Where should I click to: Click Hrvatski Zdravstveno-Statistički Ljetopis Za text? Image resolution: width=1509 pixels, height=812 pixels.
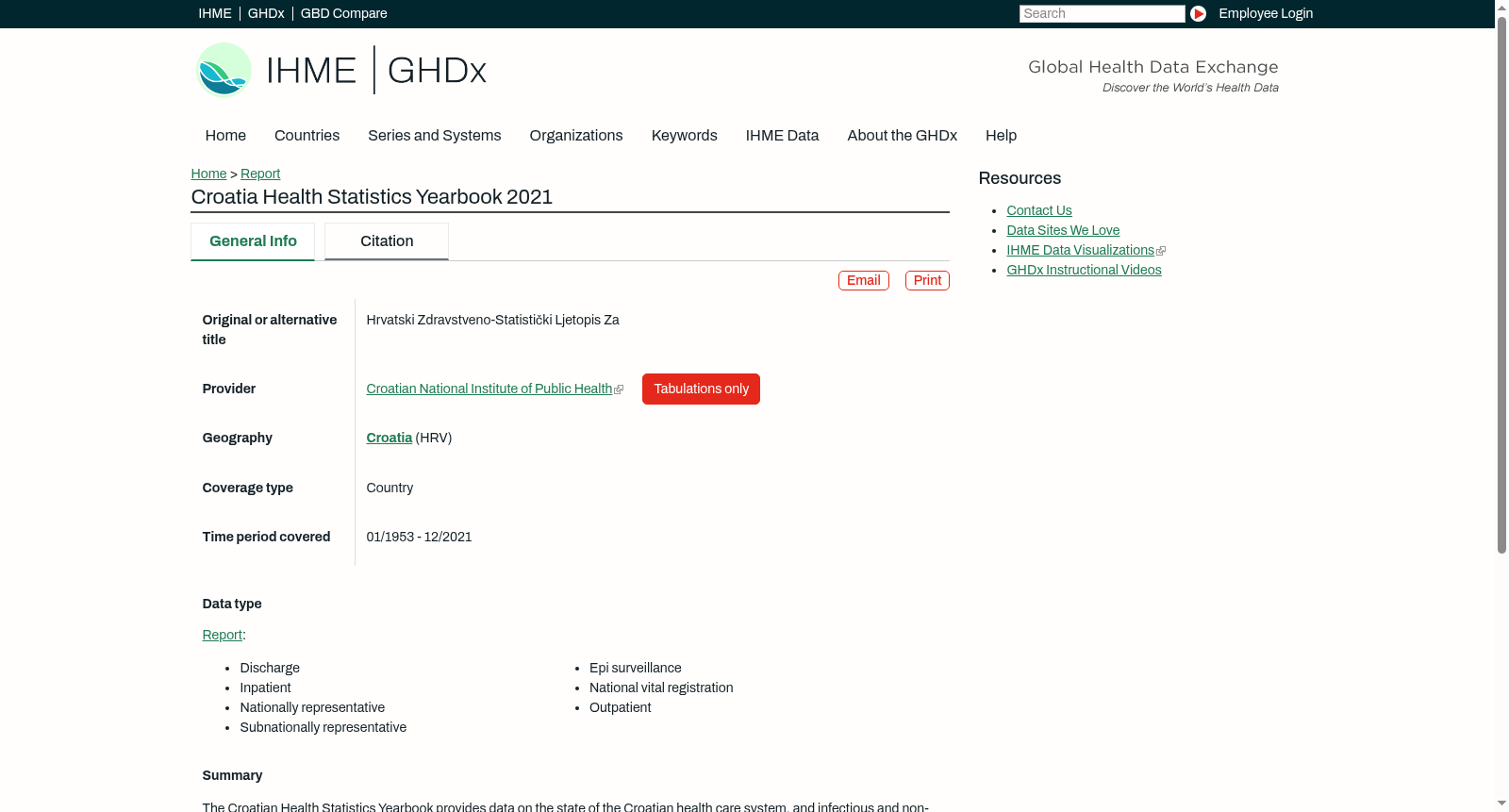click(x=492, y=320)
